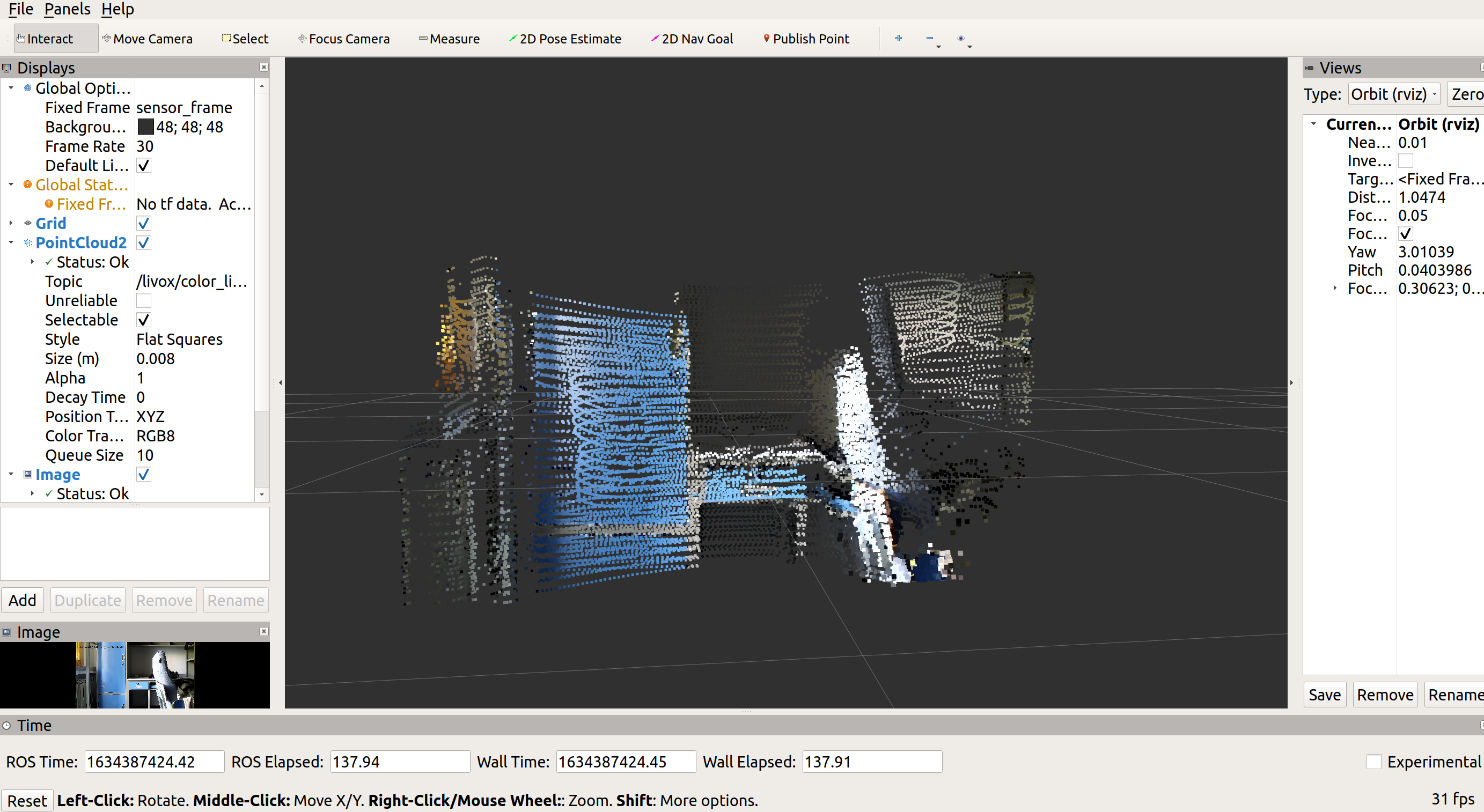
Task: Click the Focus Camera tool
Action: pos(343,39)
